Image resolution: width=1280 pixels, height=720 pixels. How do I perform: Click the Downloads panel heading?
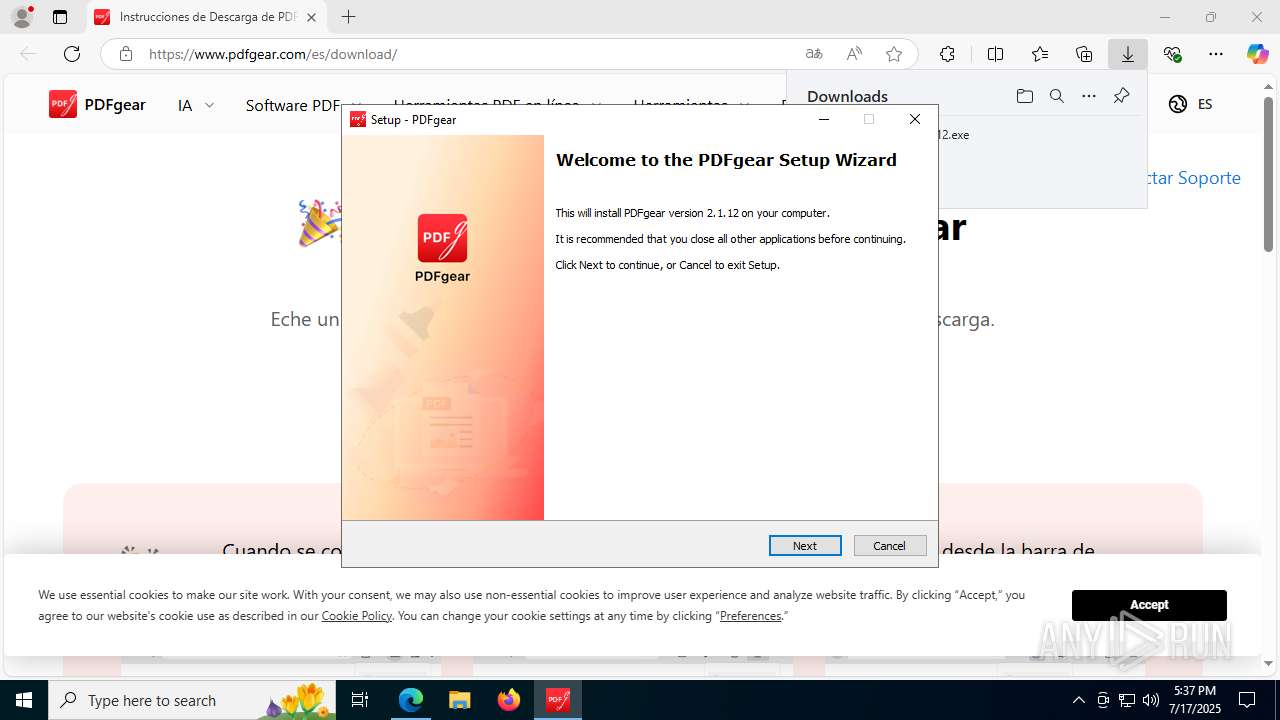tap(847, 96)
